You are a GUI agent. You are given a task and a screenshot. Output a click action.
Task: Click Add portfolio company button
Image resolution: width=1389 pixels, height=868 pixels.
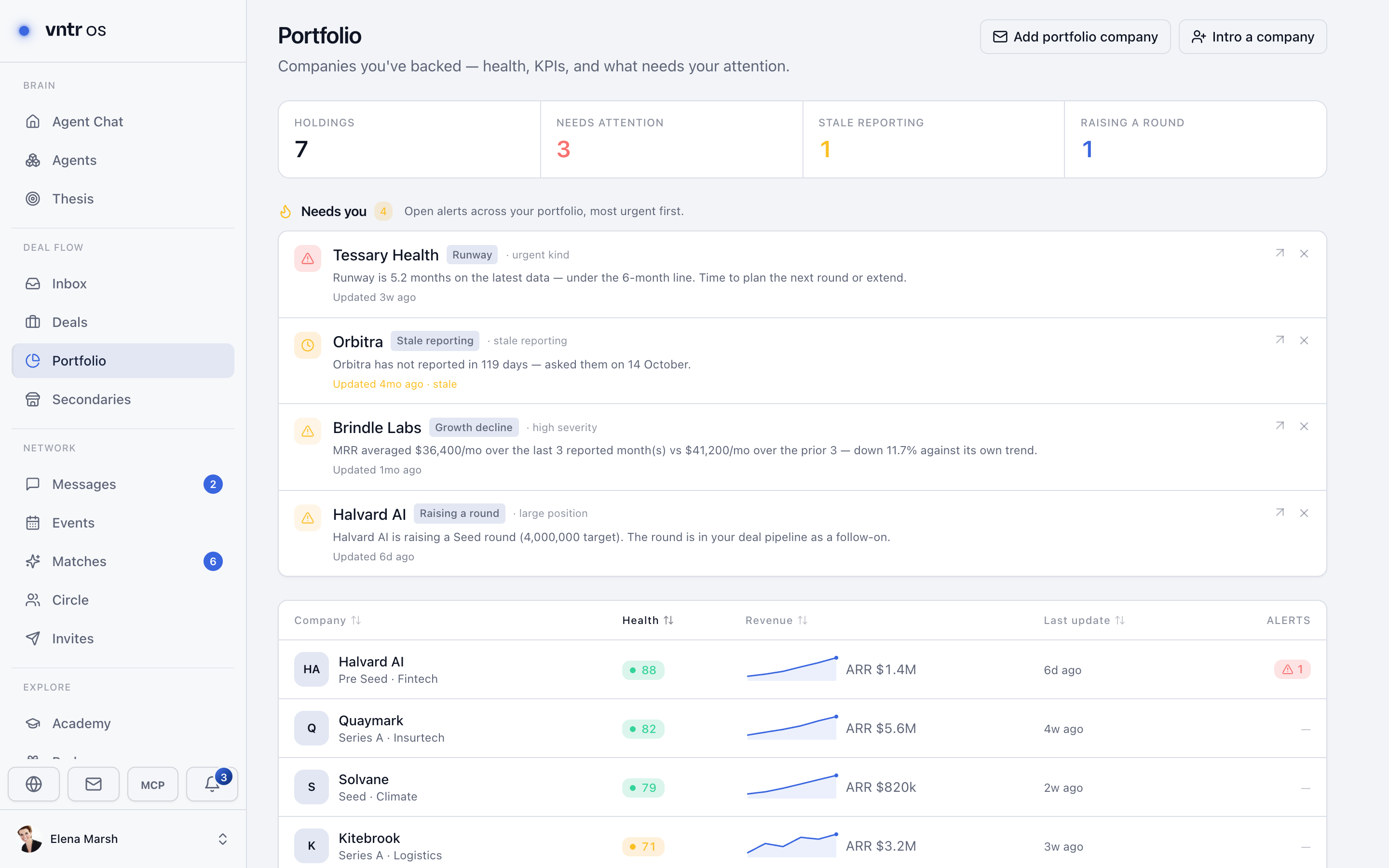tap(1075, 37)
